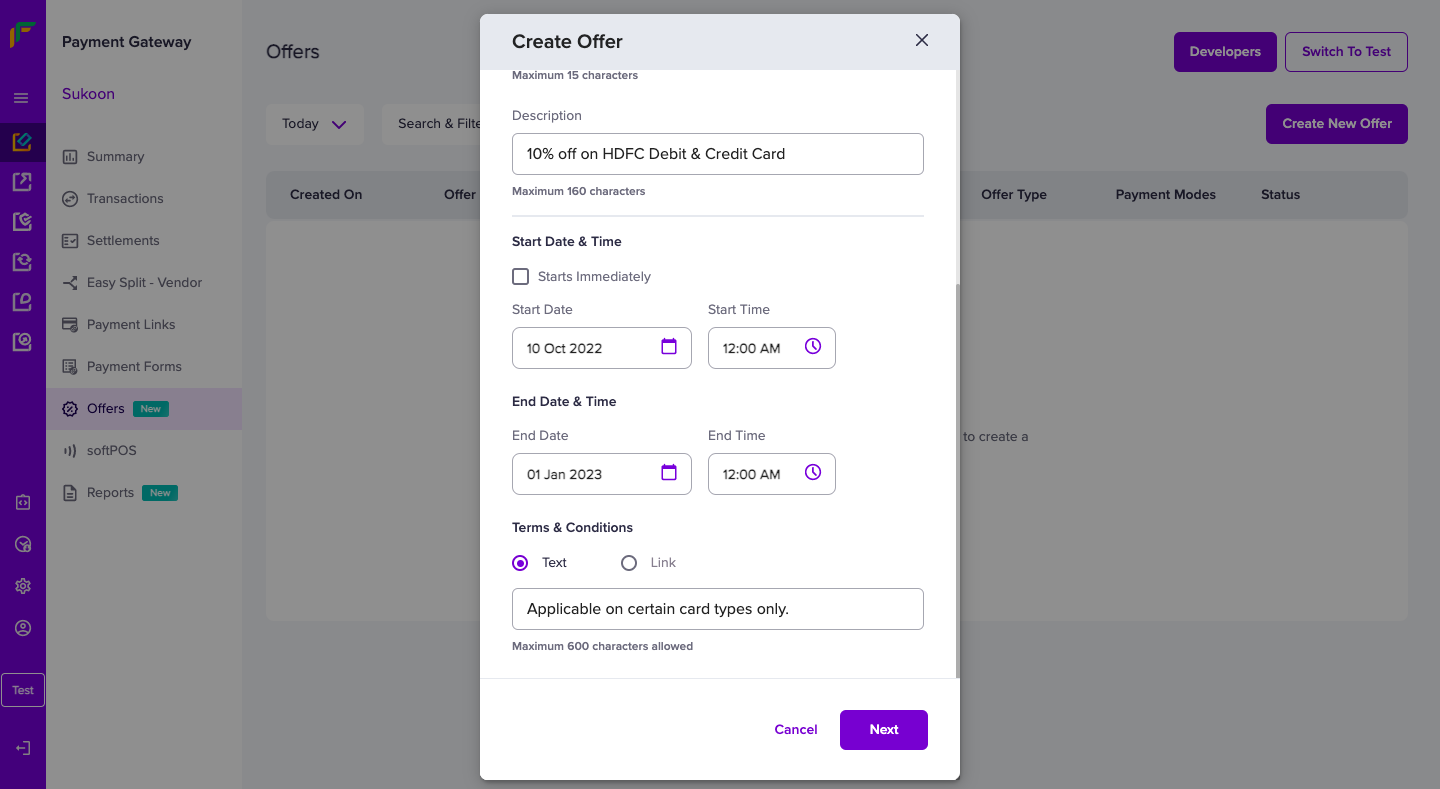
Task: Cancel the Create Offer dialog
Action: tap(795, 729)
